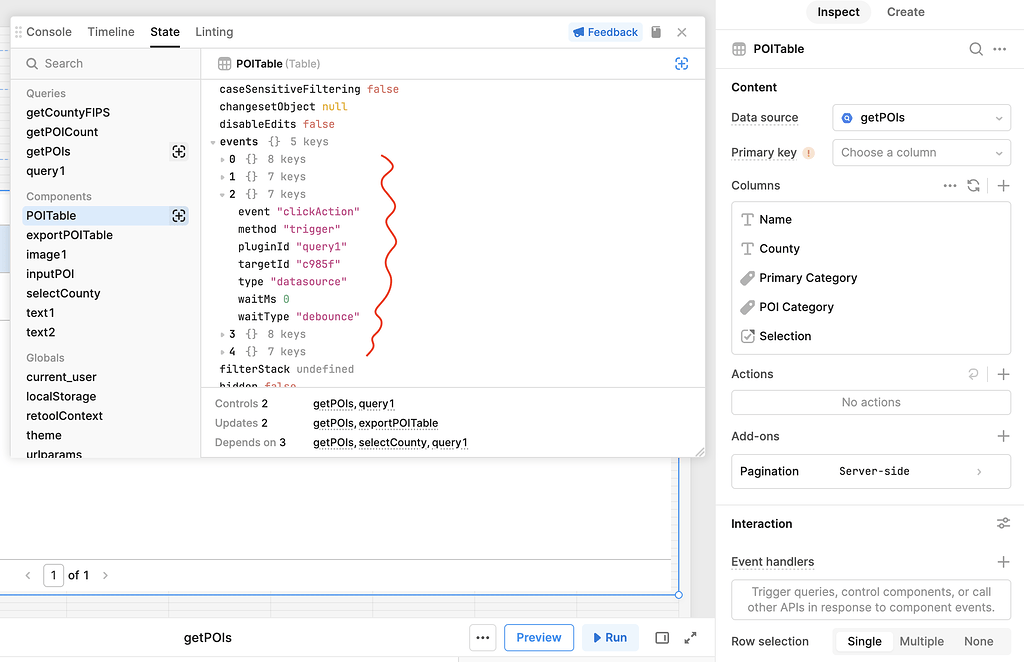This screenshot has height=662, width=1024.
Task: Switch to the Inspect tab
Action: pyautogui.click(x=839, y=12)
